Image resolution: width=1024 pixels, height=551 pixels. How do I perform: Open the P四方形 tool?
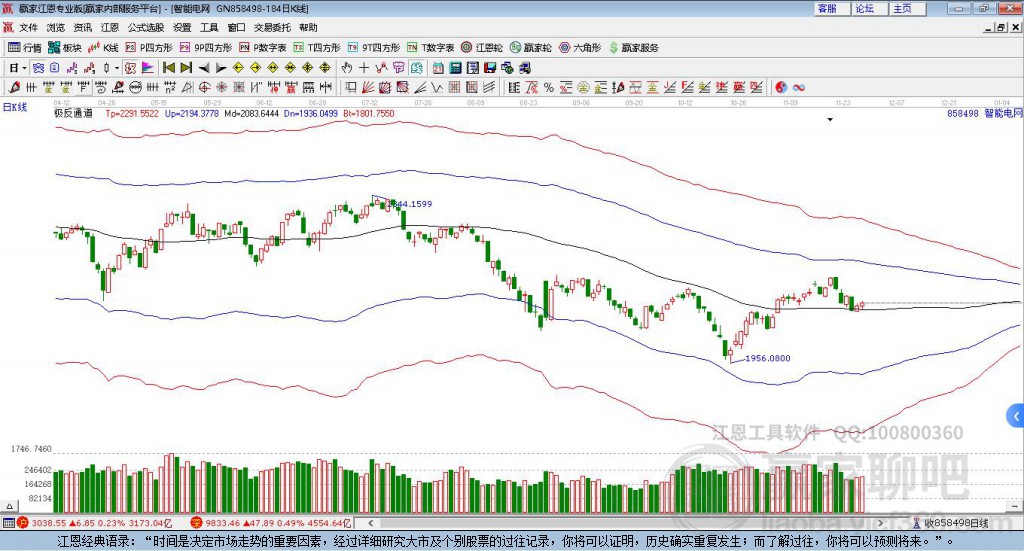(x=149, y=48)
